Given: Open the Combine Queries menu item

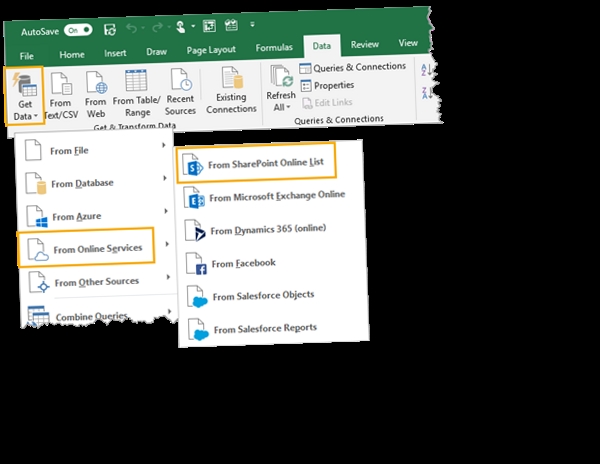Looking at the screenshot, I should [98, 314].
